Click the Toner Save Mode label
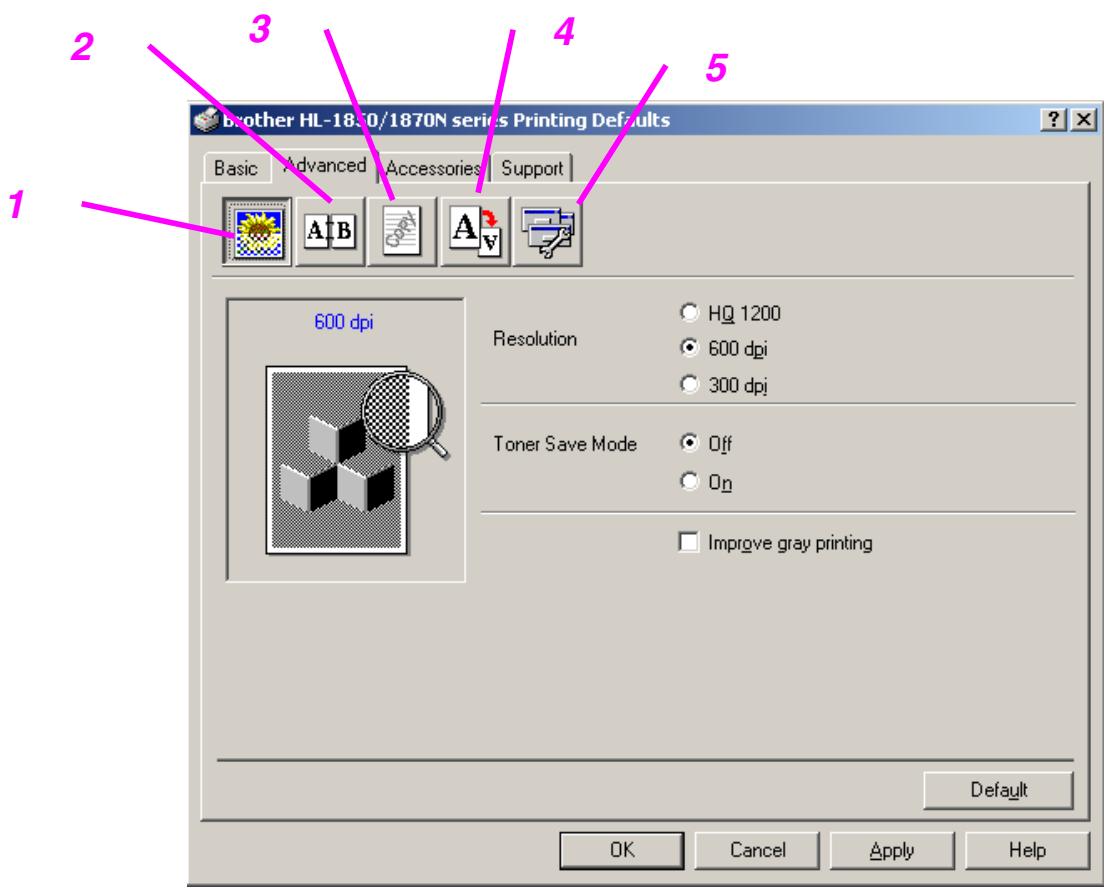 coord(565,444)
